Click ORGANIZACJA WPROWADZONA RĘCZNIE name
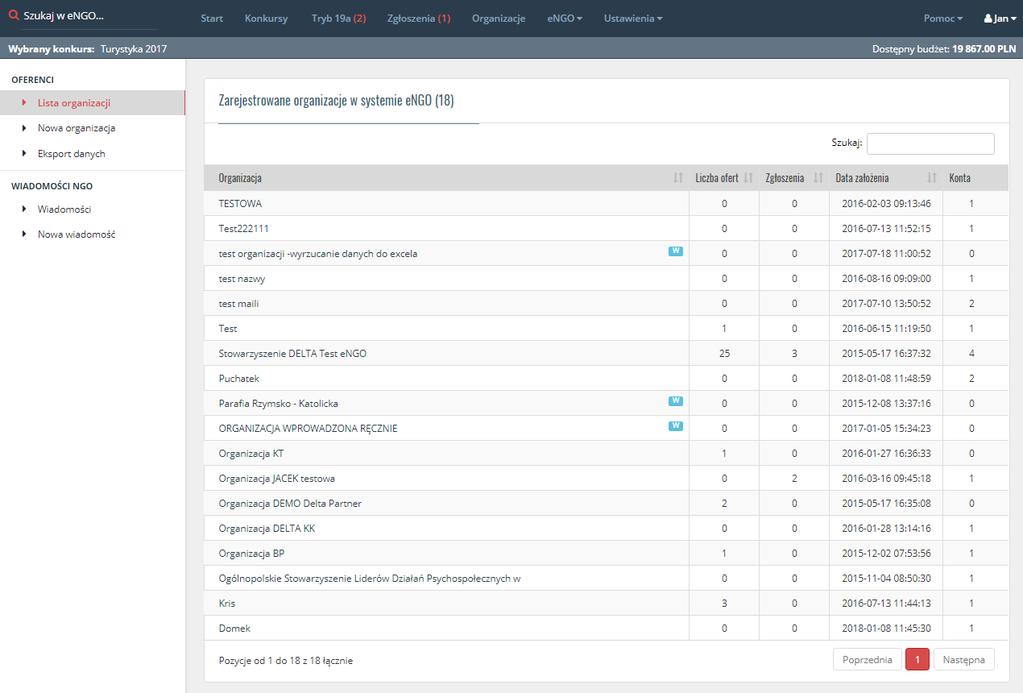Image resolution: width=1023 pixels, height=693 pixels. click(308, 428)
